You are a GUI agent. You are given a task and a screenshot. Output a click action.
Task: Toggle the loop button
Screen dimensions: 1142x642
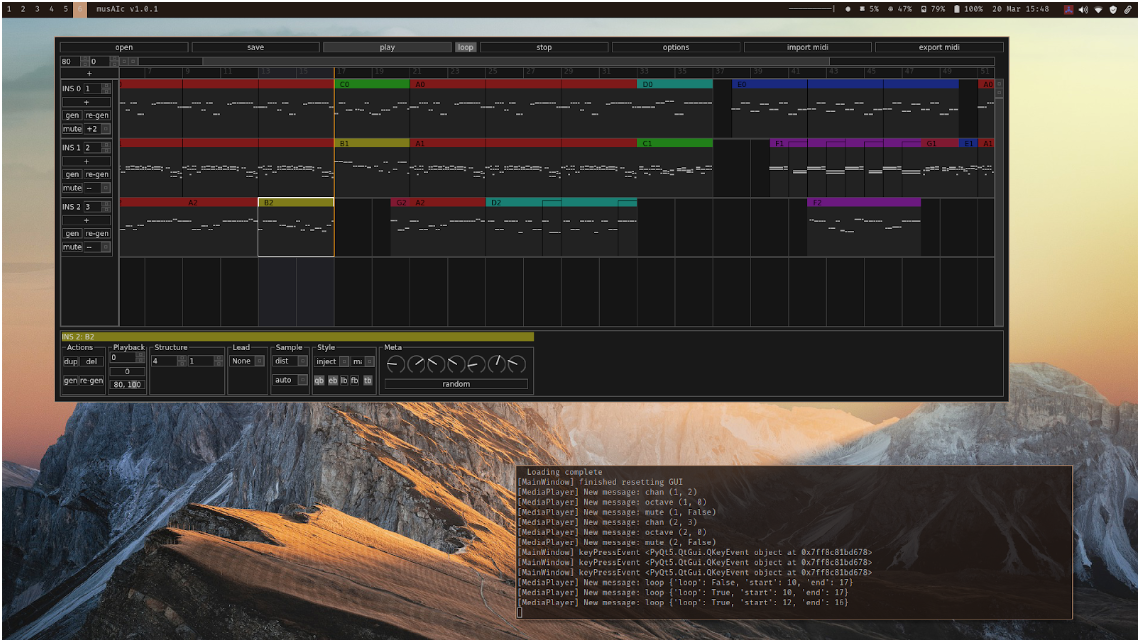click(465, 47)
